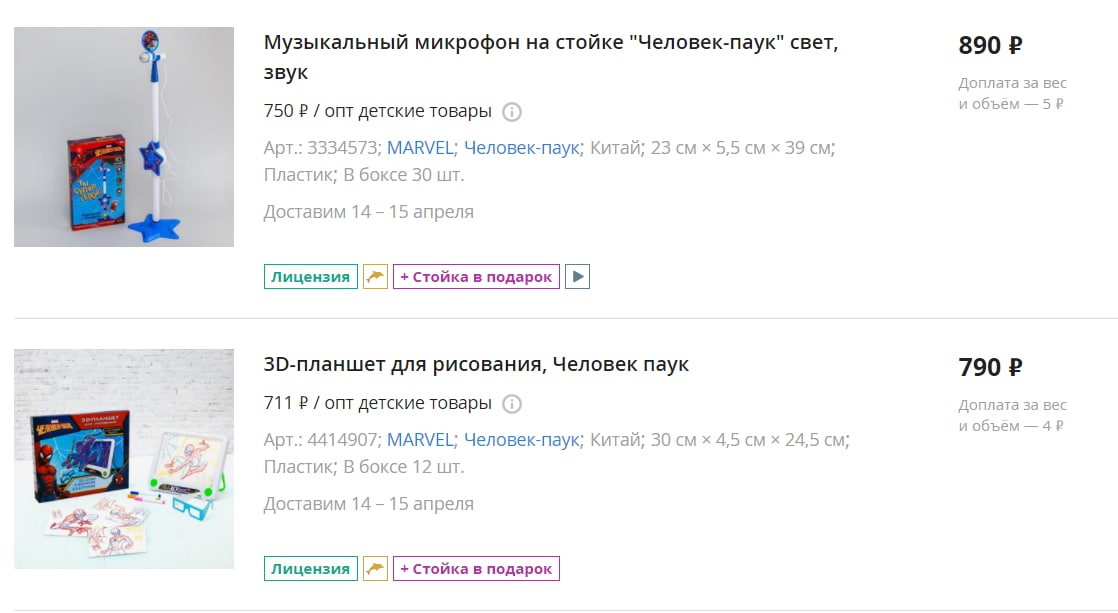Select price text "890 ₽"

point(990,46)
